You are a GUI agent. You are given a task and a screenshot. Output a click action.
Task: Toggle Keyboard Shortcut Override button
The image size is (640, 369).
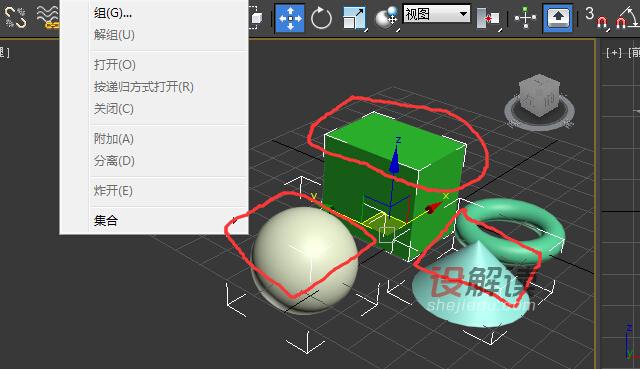click(x=558, y=18)
